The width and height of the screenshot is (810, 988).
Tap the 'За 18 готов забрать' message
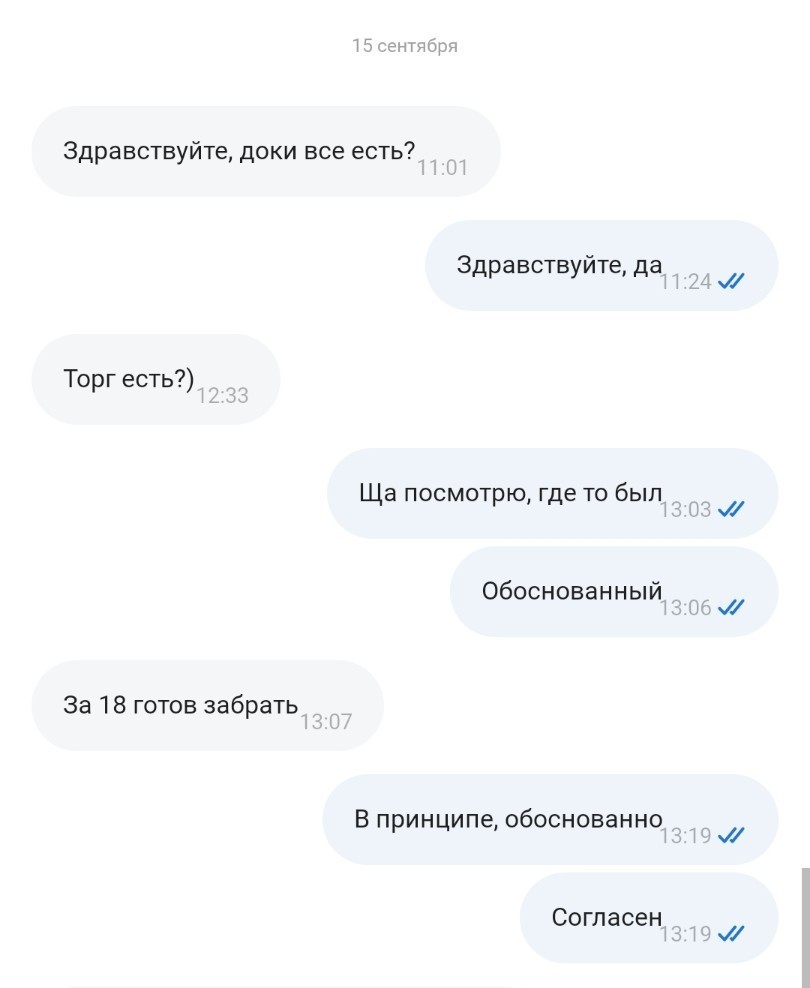tap(180, 705)
